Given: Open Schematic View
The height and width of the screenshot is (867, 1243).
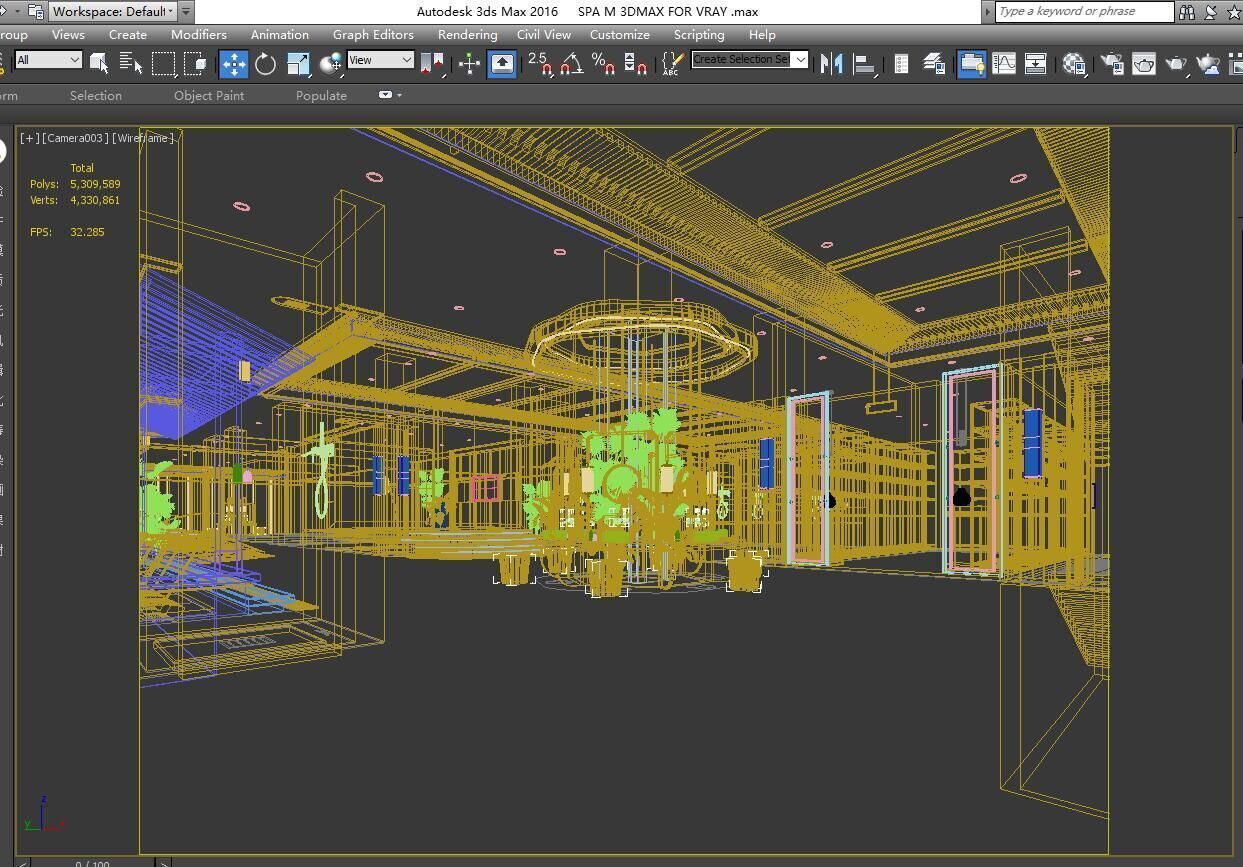Looking at the screenshot, I should pyautogui.click(x=1035, y=63).
